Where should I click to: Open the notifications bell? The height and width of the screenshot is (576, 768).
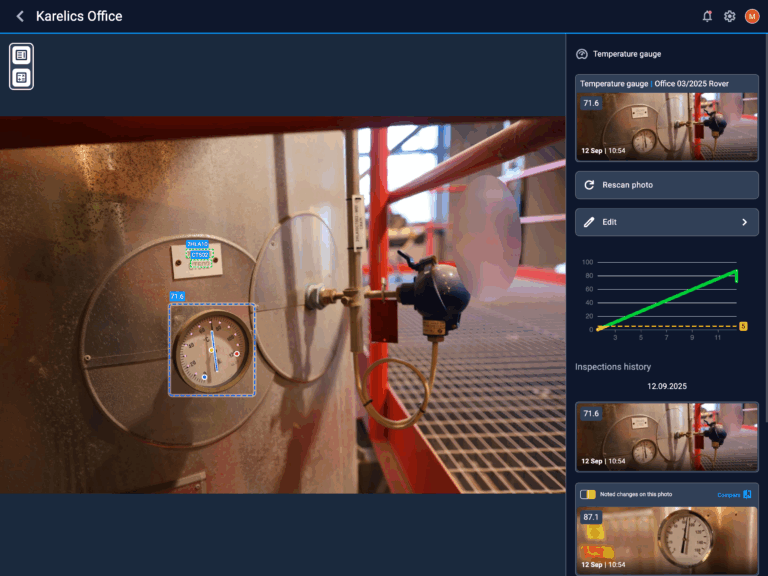708,16
